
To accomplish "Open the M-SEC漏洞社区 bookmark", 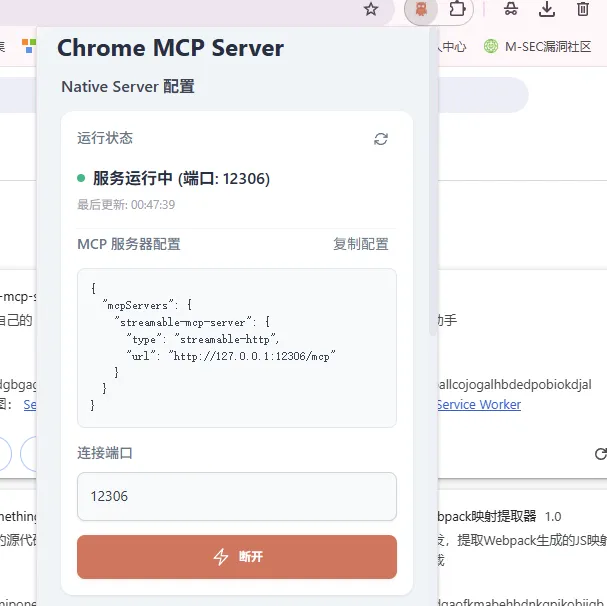I will click(537, 46).
